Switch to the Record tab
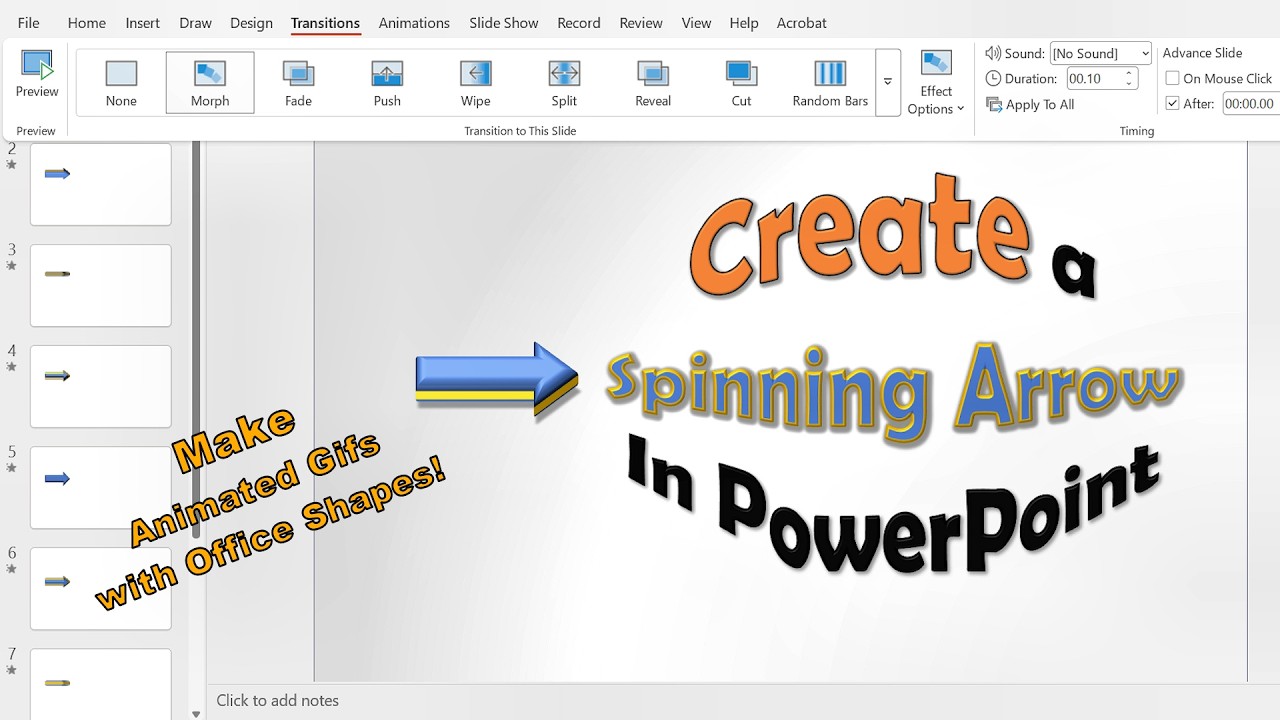Viewport: 1280px width, 720px height. pos(579,22)
